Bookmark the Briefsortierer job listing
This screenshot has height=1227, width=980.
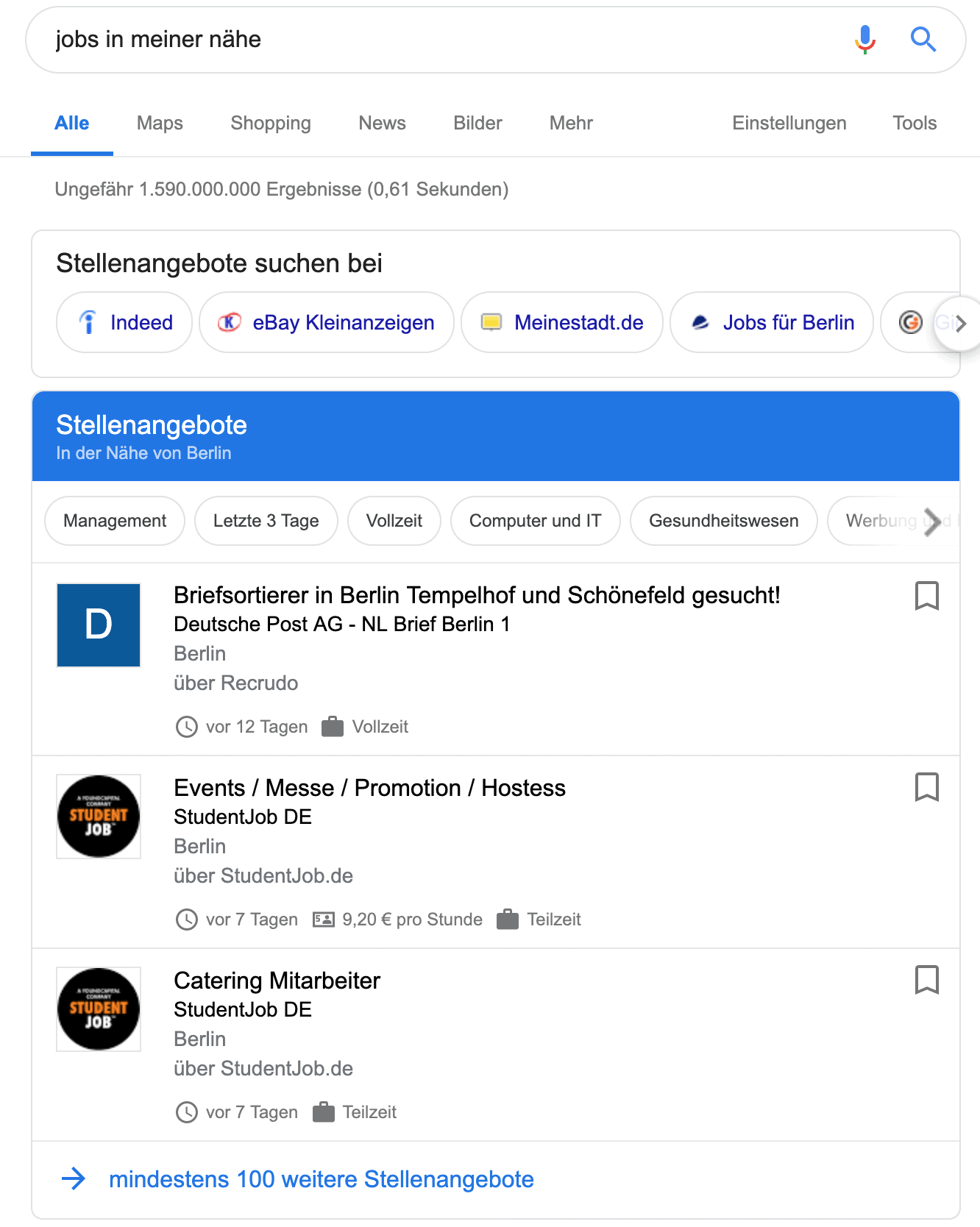pyautogui.click(x=926, y=596)
